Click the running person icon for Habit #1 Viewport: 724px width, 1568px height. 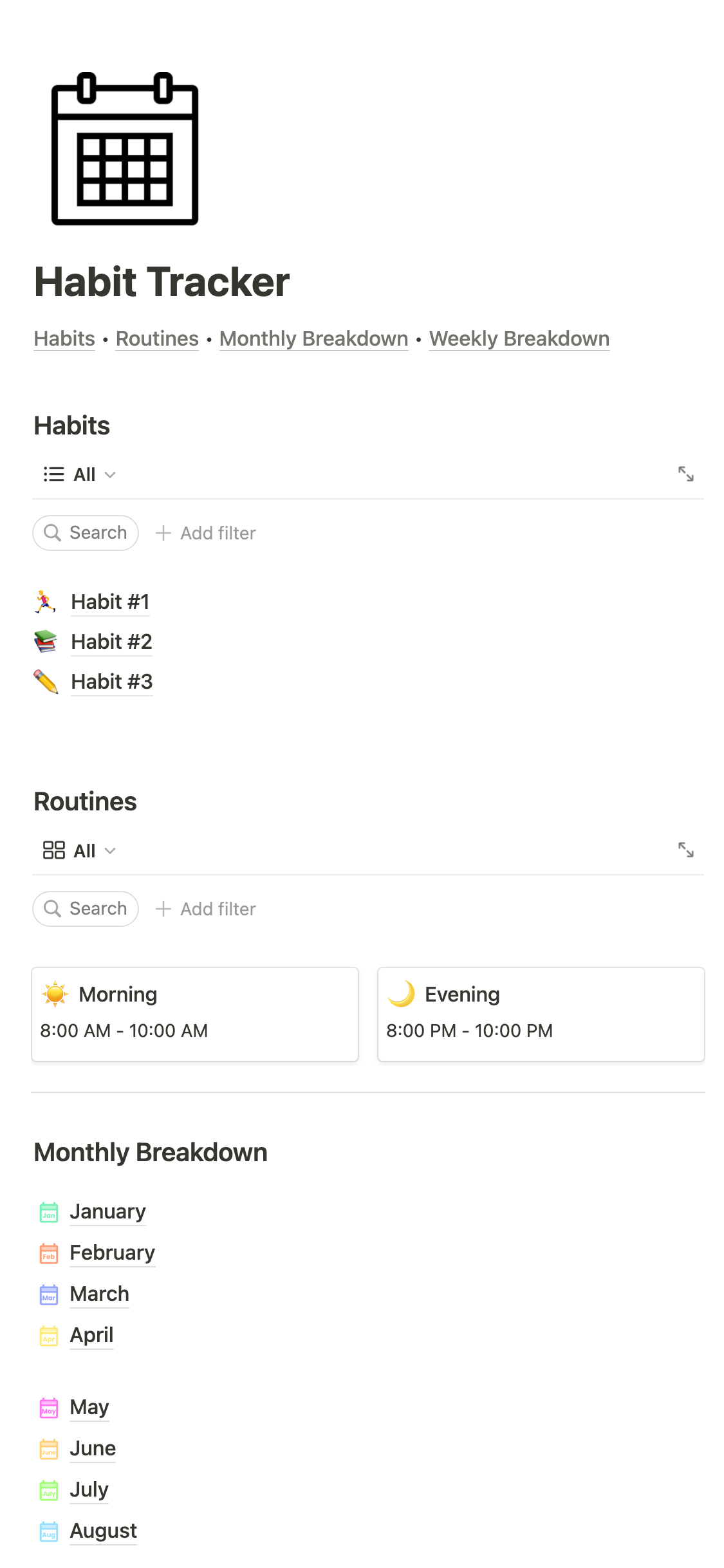(45, 602)
